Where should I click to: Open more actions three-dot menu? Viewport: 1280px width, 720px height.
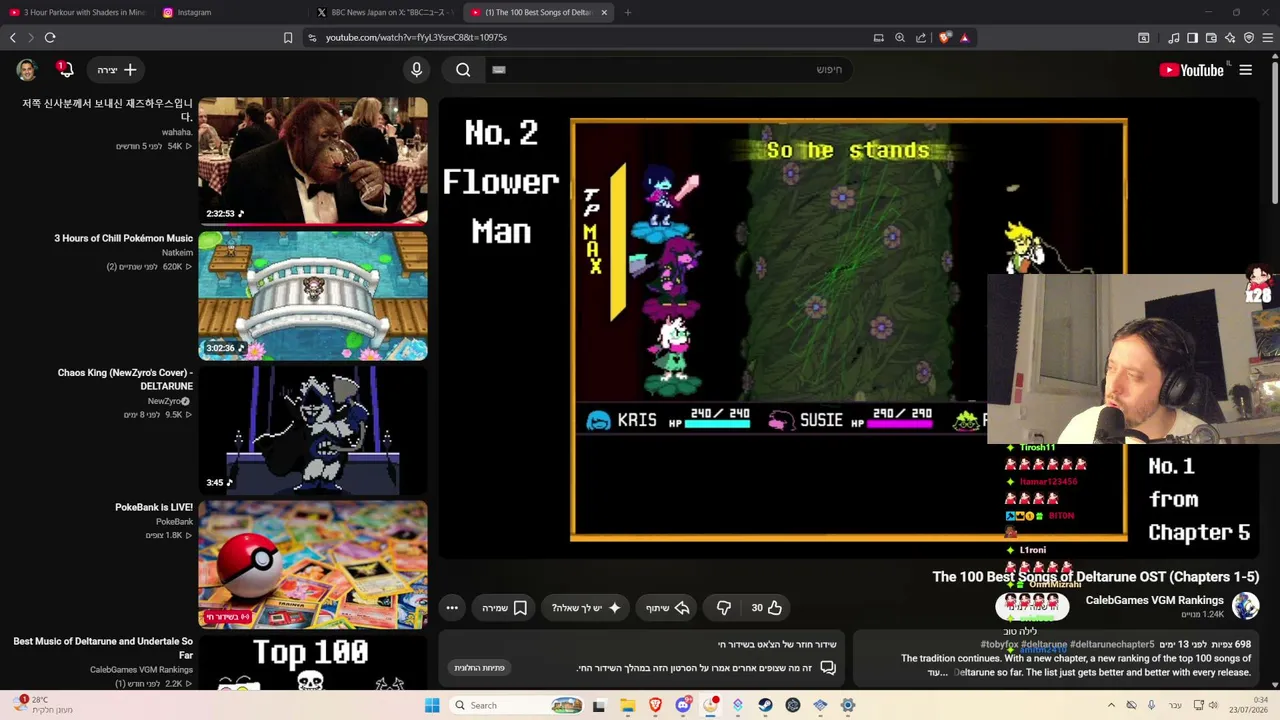pos(452,608)
